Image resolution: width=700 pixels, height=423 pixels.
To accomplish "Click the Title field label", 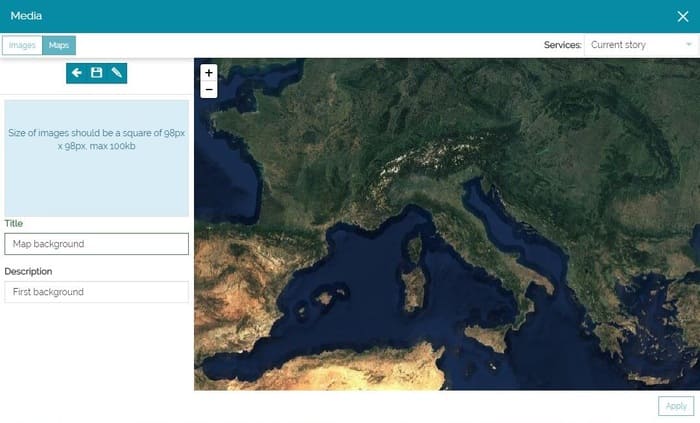I will pyautogui.click(x=14, y=224).
